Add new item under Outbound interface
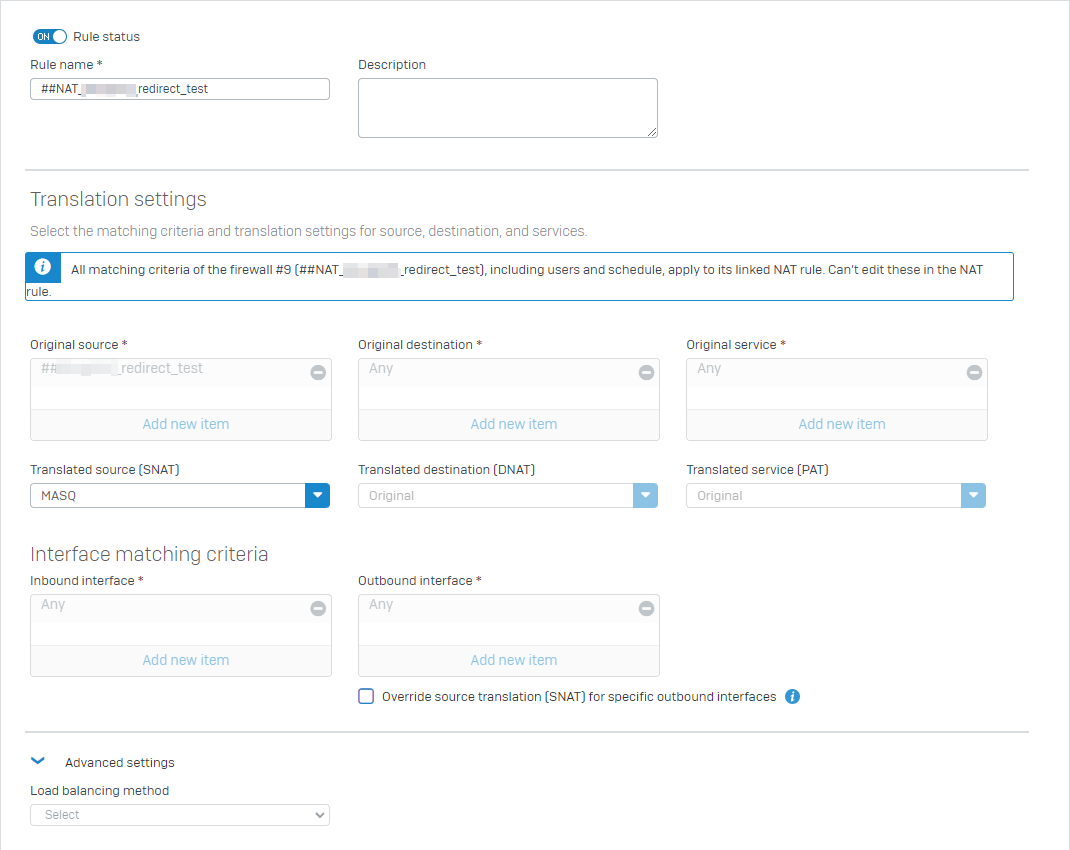Image resolution: width=1070 pixels, height=850 pixels. coord(513,660)
